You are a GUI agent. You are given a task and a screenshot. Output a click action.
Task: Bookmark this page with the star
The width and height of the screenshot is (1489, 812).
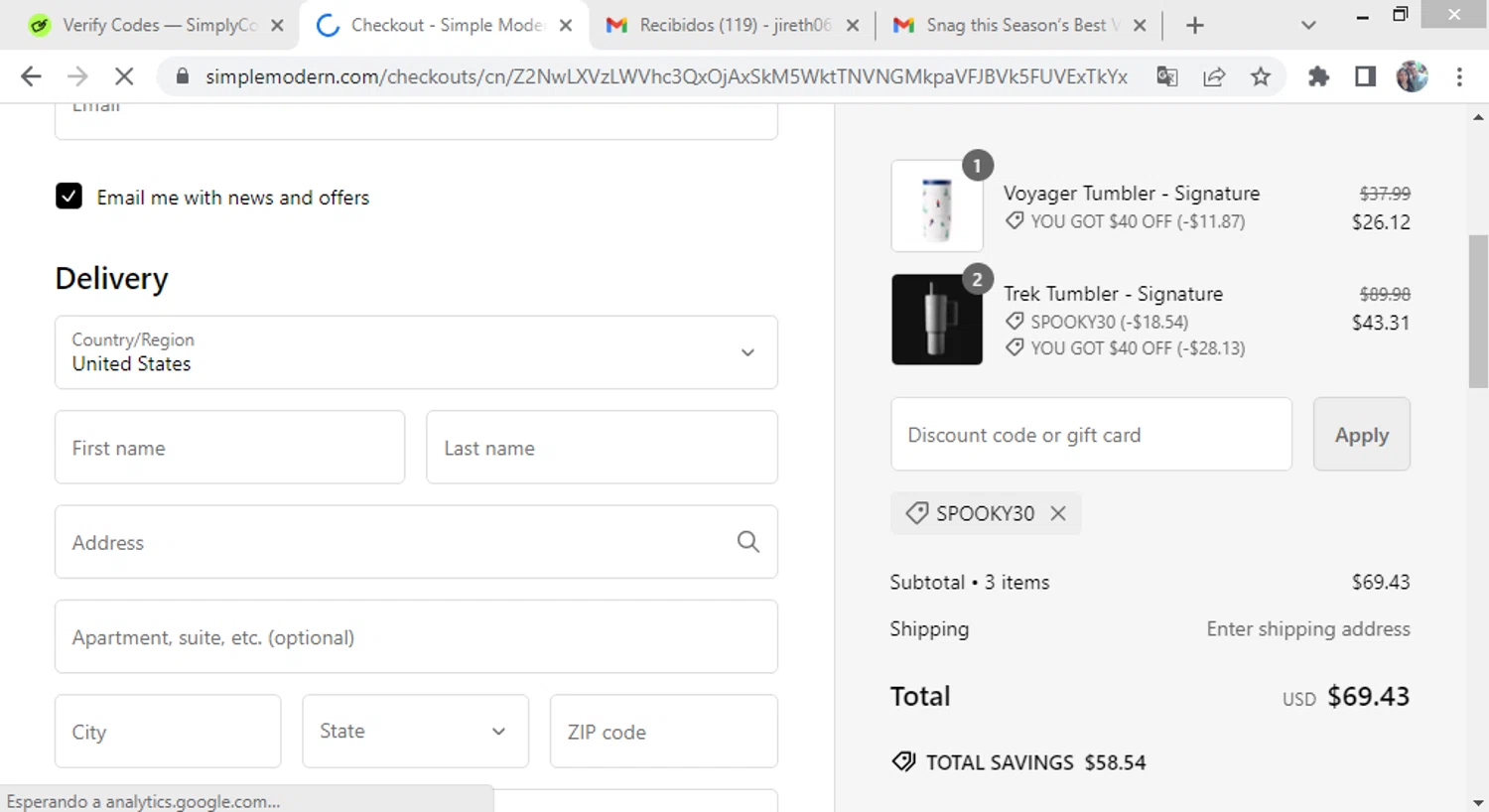coord(1261,76)
